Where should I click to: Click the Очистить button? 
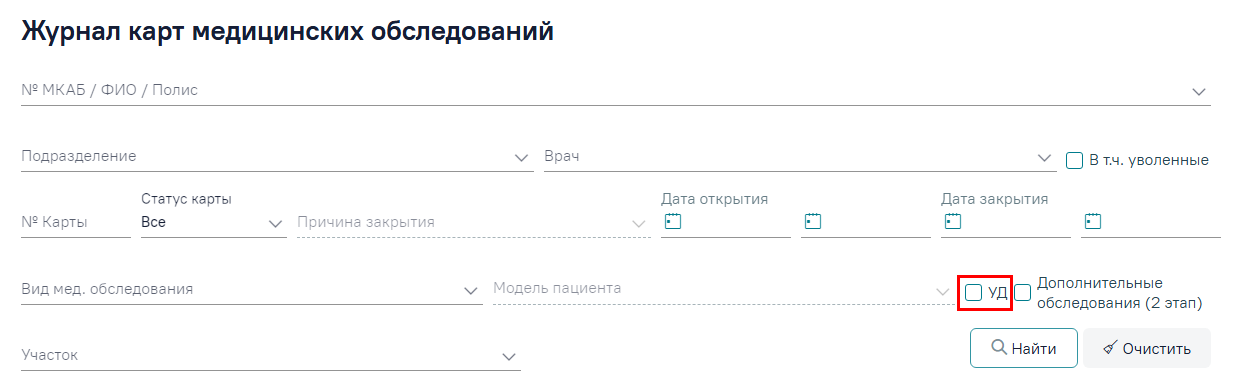pyautogui.click(x=1147, y=348)
